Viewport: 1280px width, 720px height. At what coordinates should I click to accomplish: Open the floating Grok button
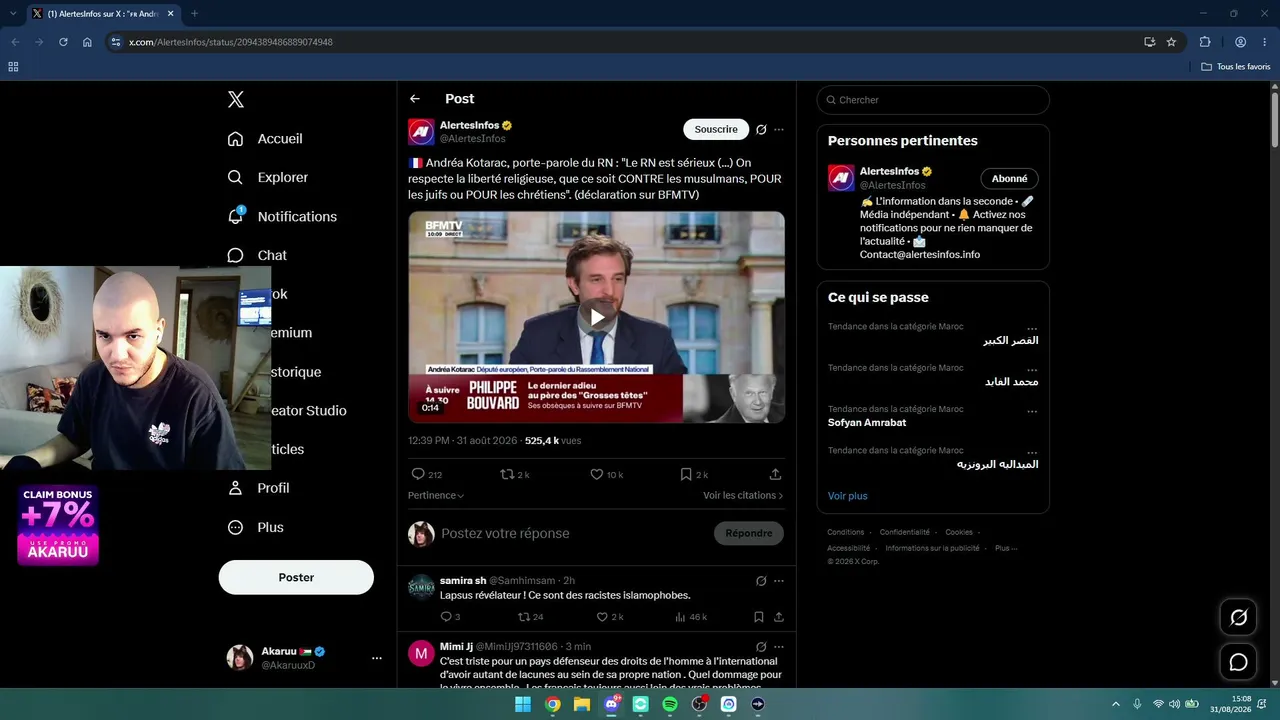point(1238,617)
